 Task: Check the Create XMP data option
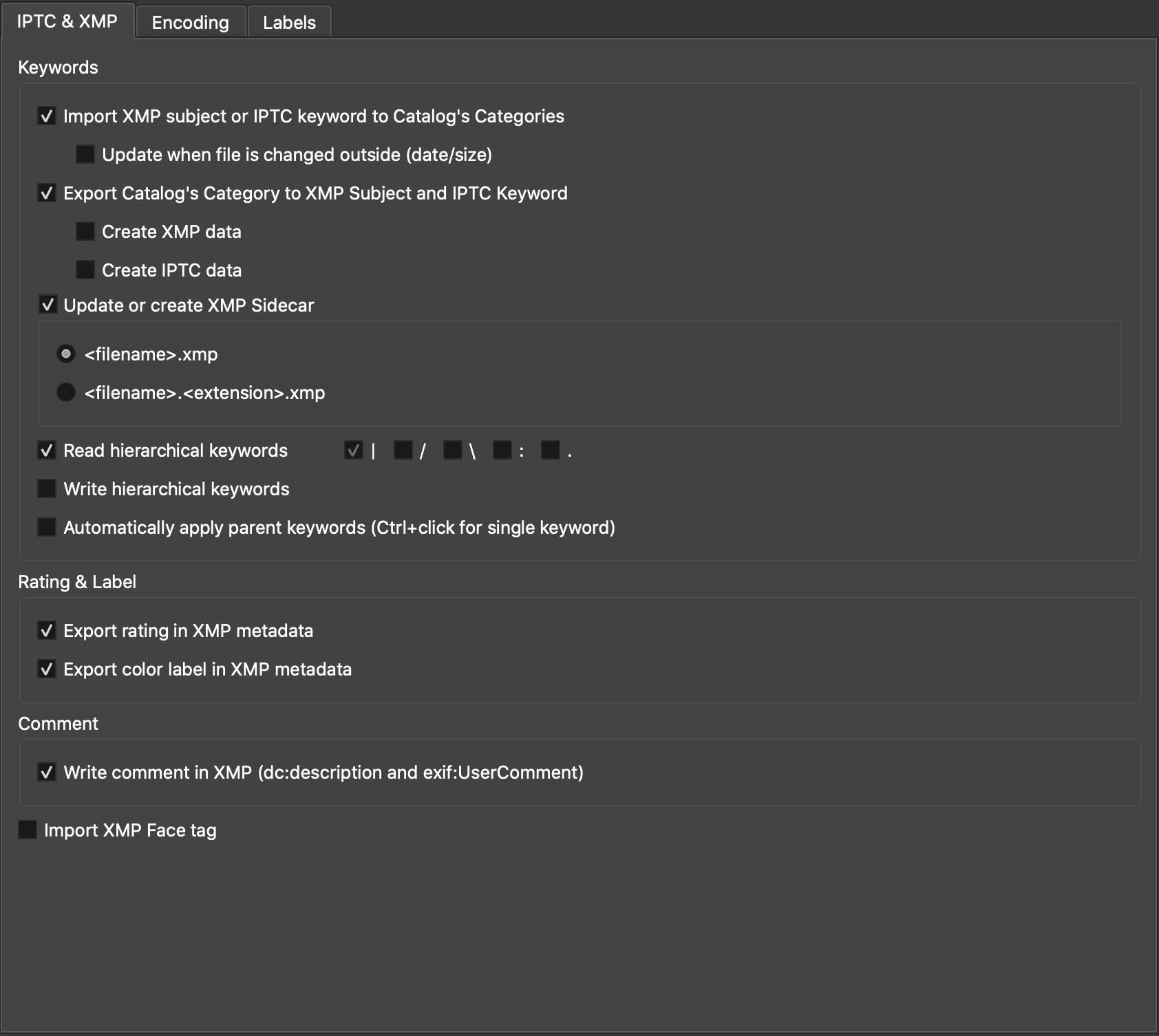point(85,232)
